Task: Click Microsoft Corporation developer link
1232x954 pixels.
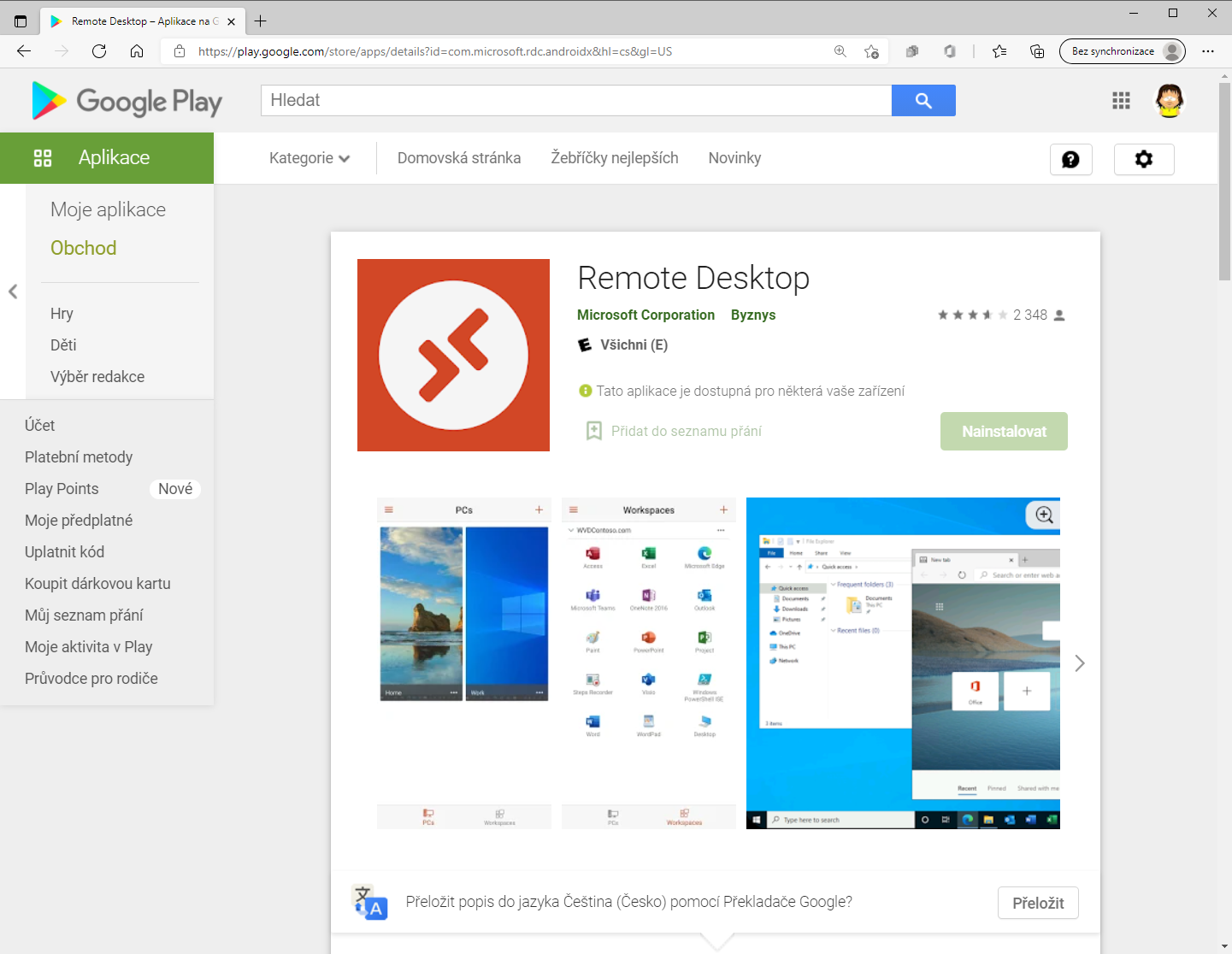Action: pos(645,315)
